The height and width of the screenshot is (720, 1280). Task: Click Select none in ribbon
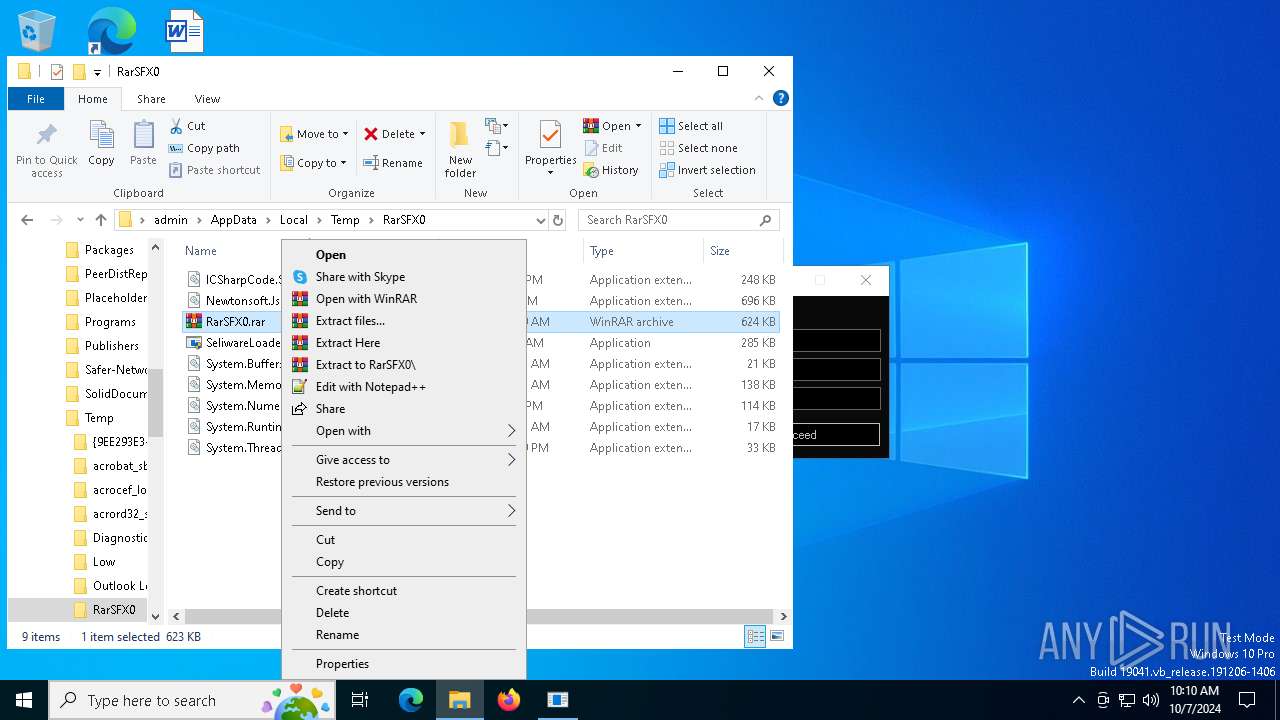click(698, 148)
